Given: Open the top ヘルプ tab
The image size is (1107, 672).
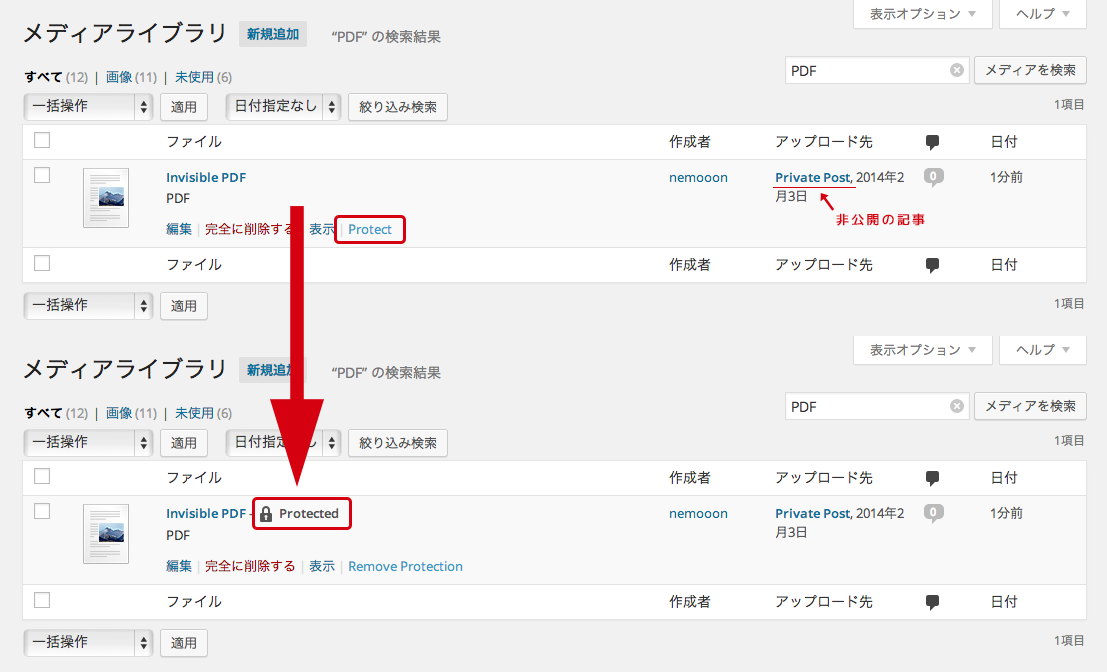Looking at the screenshot, I should 1042,14.
